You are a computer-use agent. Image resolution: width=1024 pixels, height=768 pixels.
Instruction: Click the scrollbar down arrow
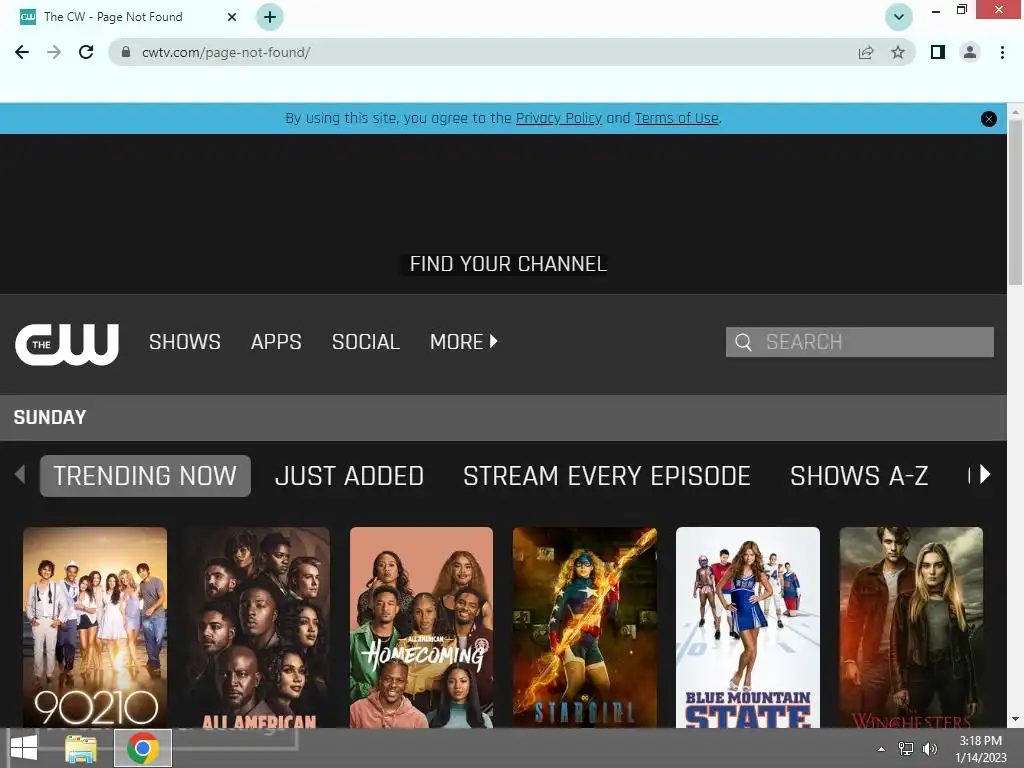tap(1016, 719)
